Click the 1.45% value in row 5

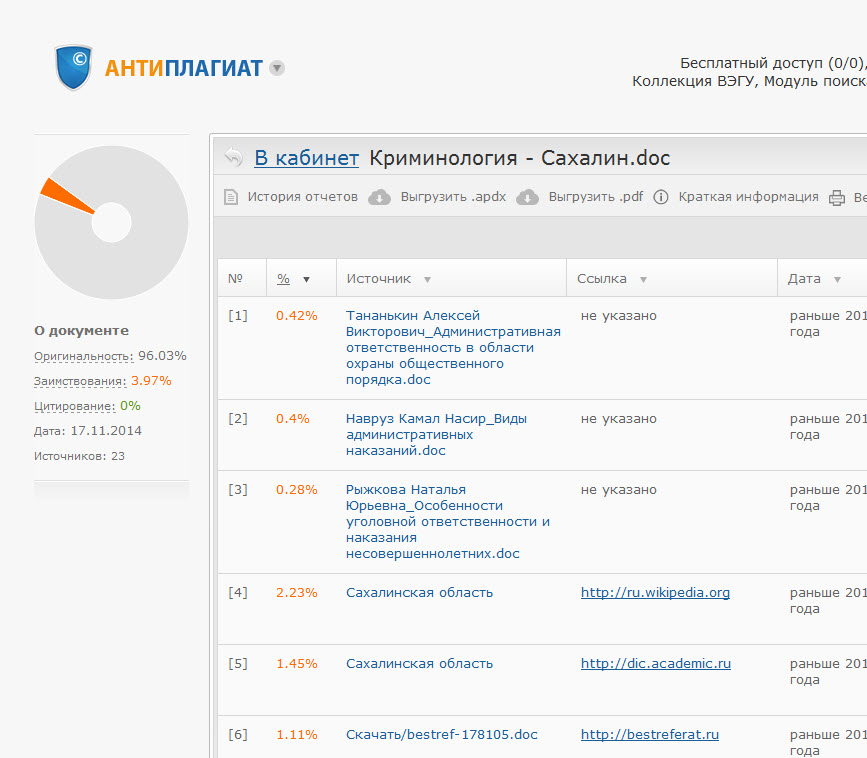297,663
